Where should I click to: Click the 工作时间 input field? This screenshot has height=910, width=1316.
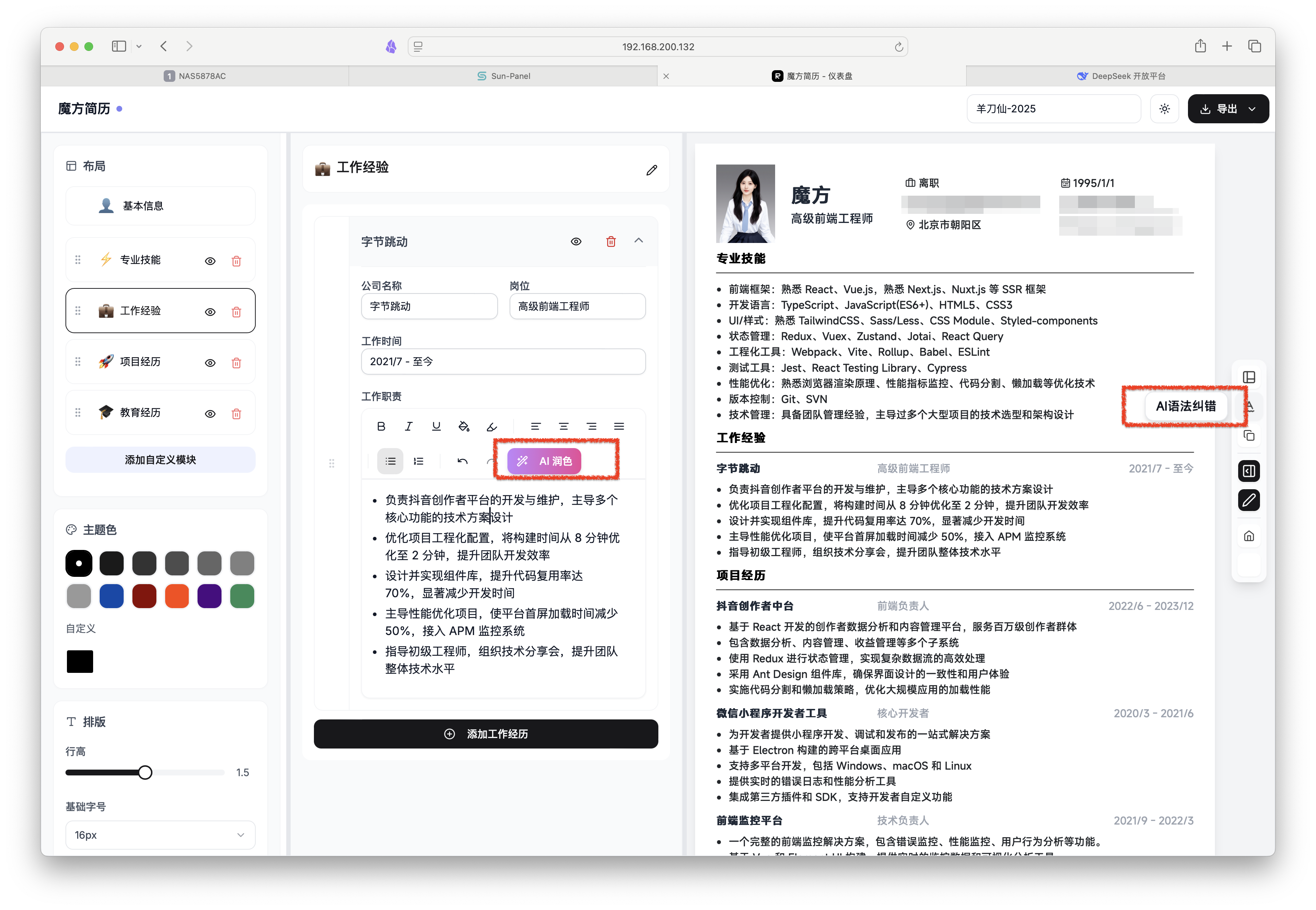click(x=503, y=362)
